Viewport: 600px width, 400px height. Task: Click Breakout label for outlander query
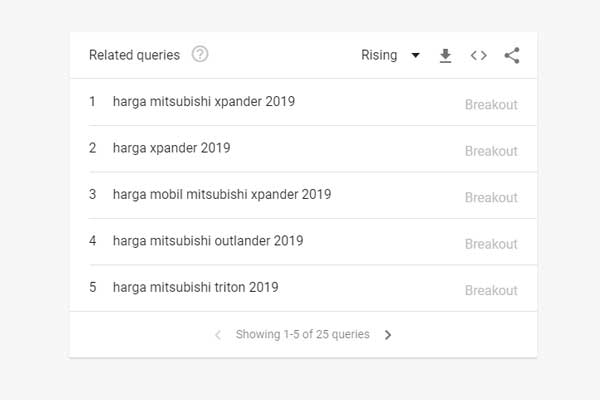pos(491,244)
